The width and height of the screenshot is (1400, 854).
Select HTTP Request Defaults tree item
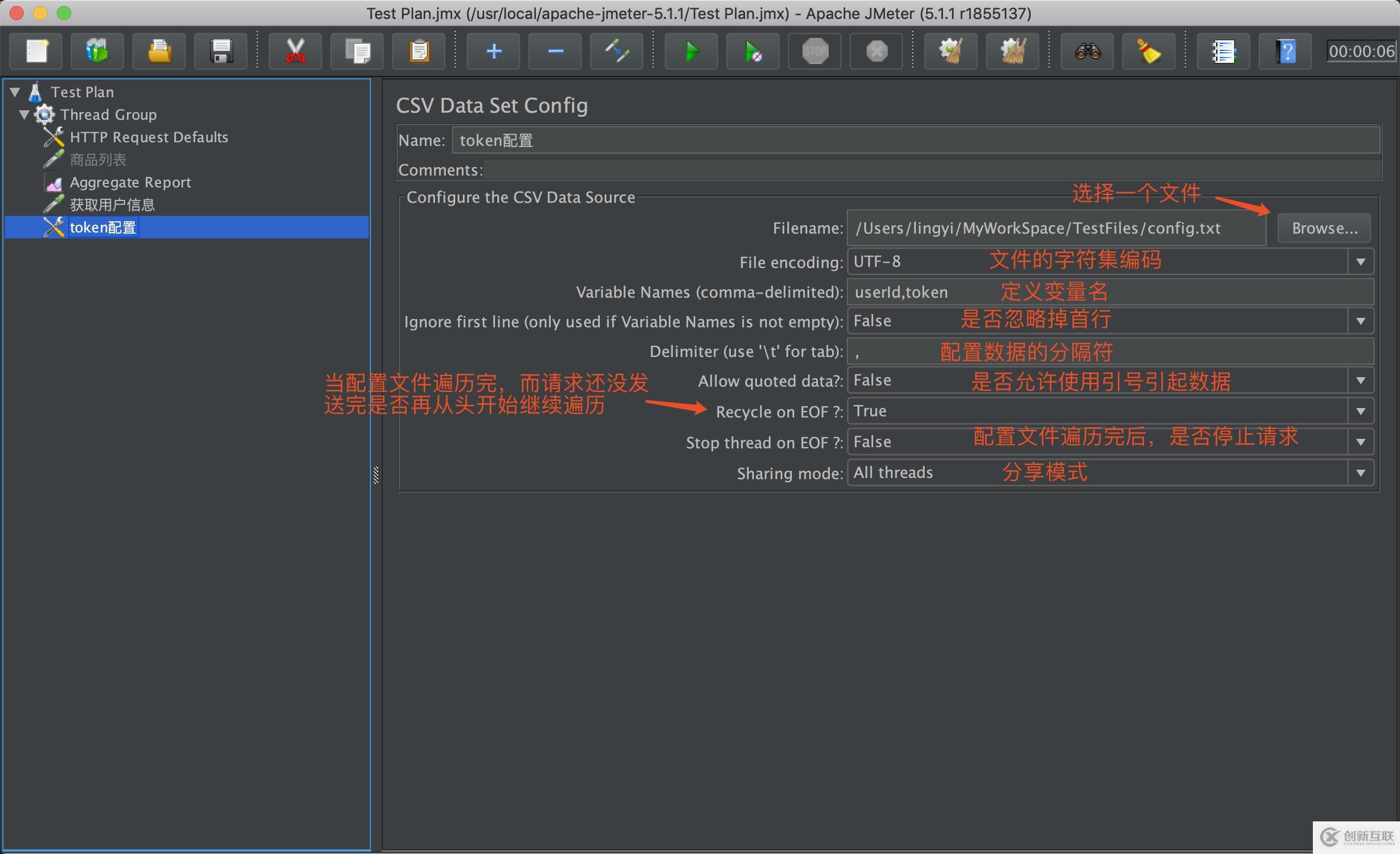point(148,137)
